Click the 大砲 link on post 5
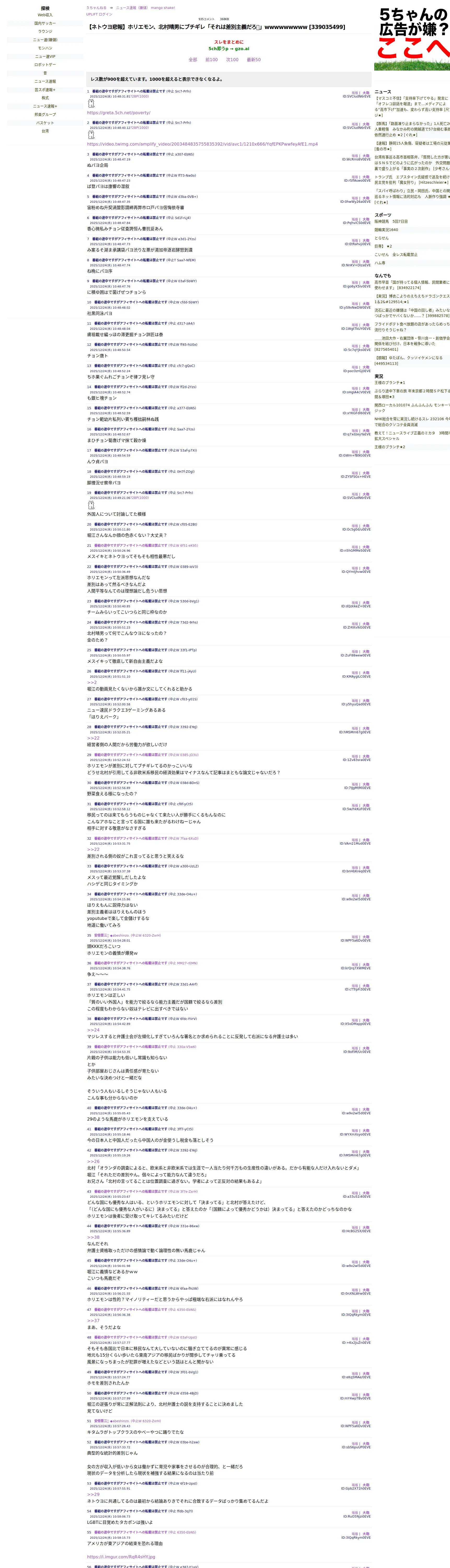The image size is (450, 1568). pos(366,198)
